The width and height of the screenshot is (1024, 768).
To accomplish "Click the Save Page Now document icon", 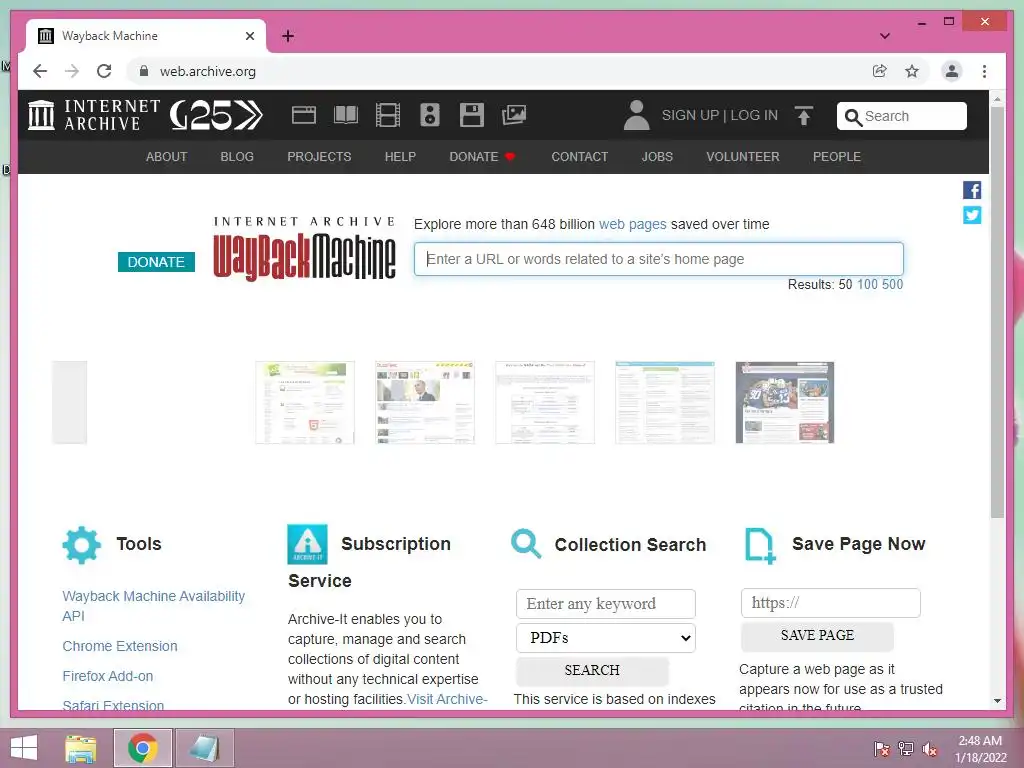I will click(x=760, y=546).
